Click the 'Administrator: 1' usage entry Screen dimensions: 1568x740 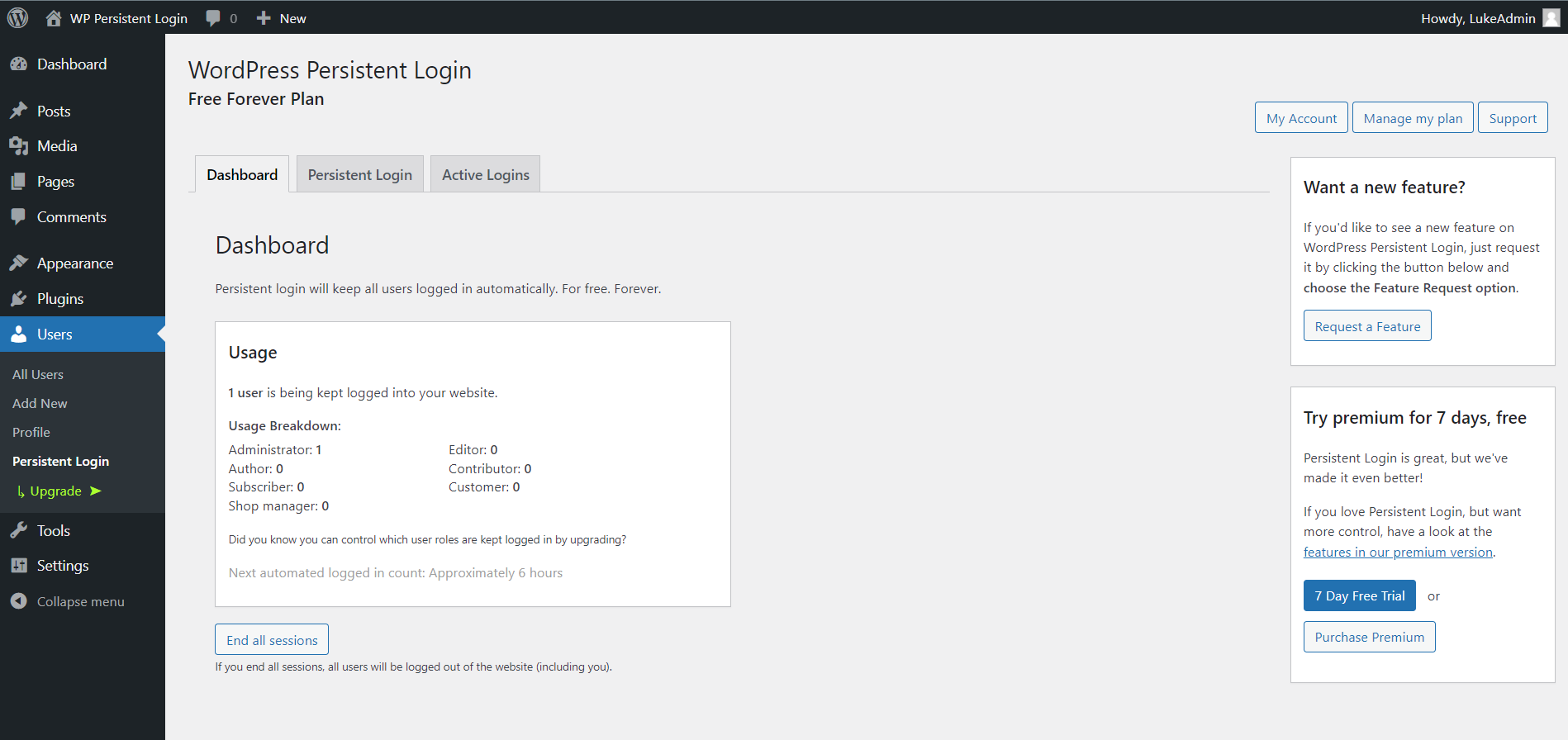coord(275,450)
